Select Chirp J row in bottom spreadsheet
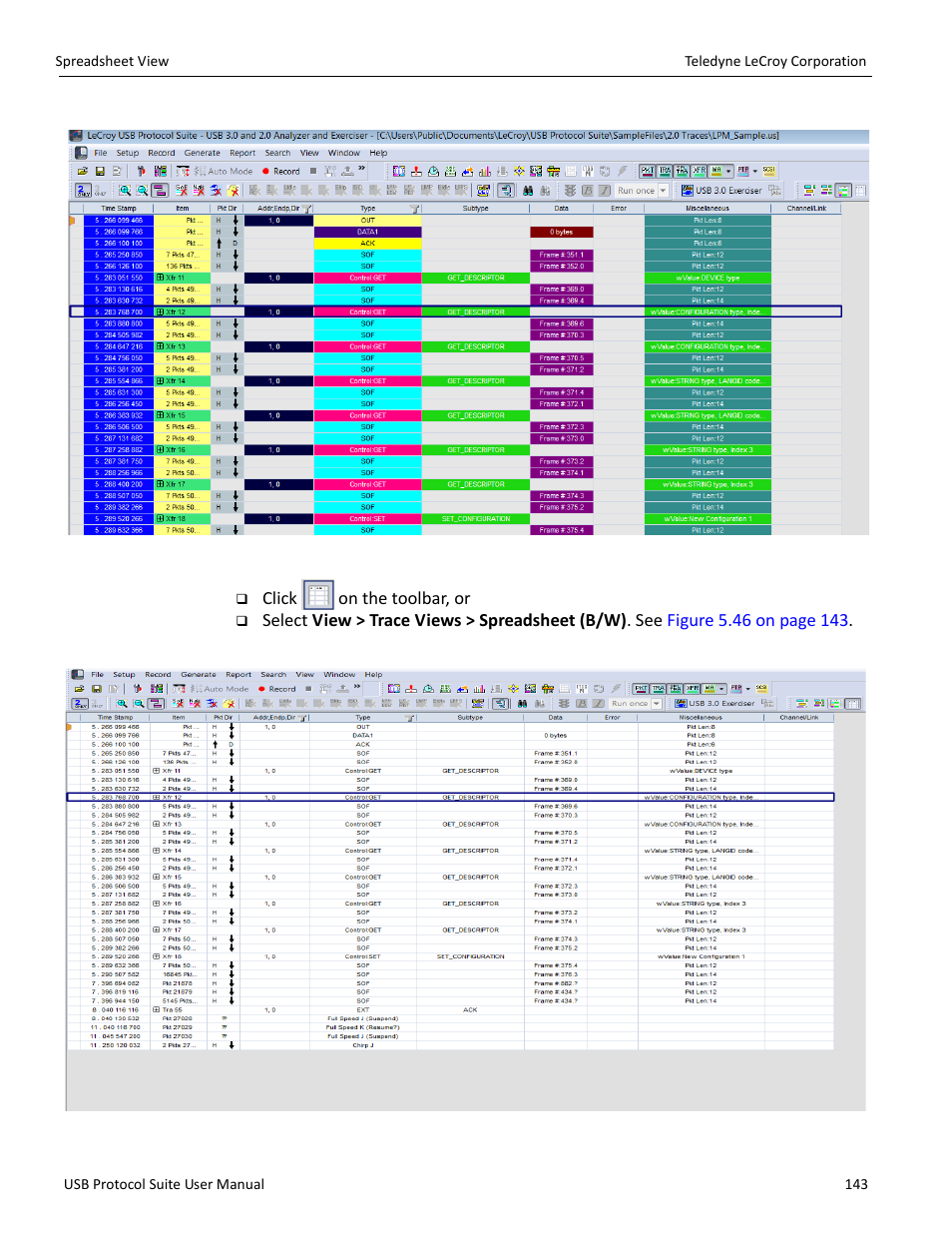The image size is (952, 1233). click(x=451, y=1045)
